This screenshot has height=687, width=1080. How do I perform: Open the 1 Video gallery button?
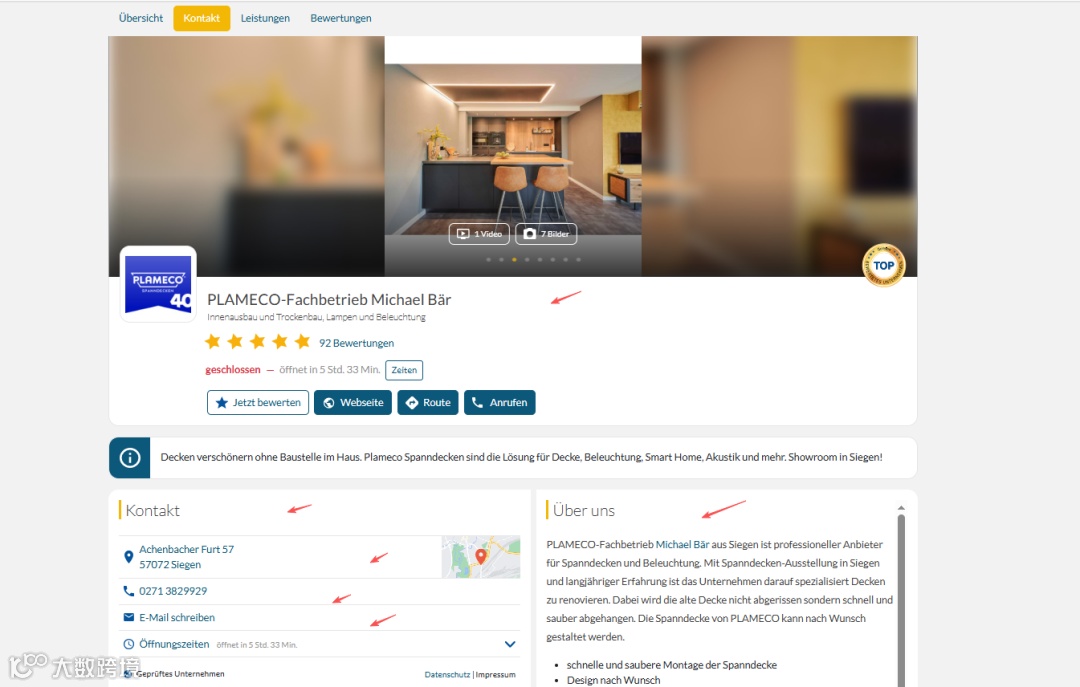[479, 234]
